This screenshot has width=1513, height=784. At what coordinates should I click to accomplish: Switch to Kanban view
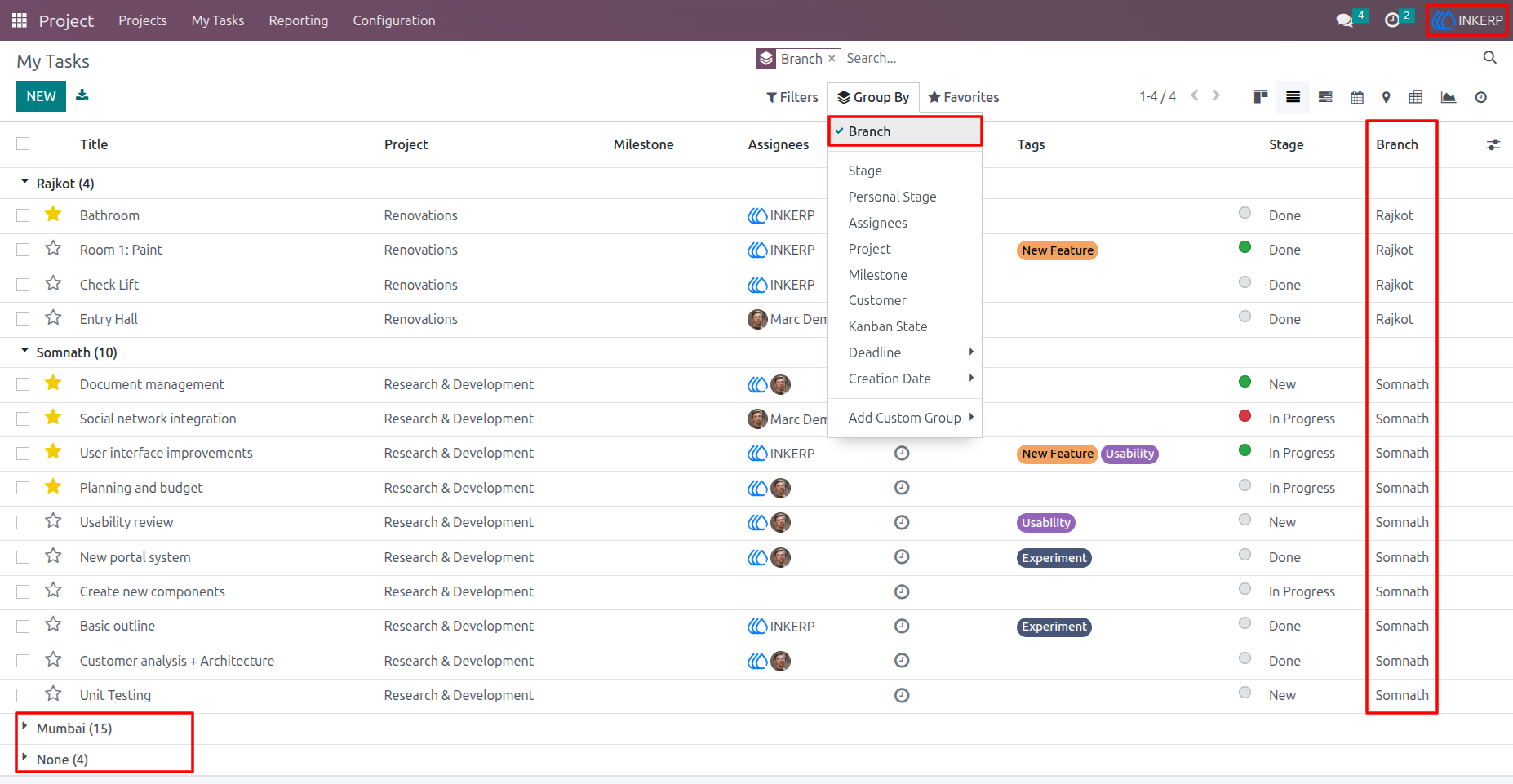1261,97
